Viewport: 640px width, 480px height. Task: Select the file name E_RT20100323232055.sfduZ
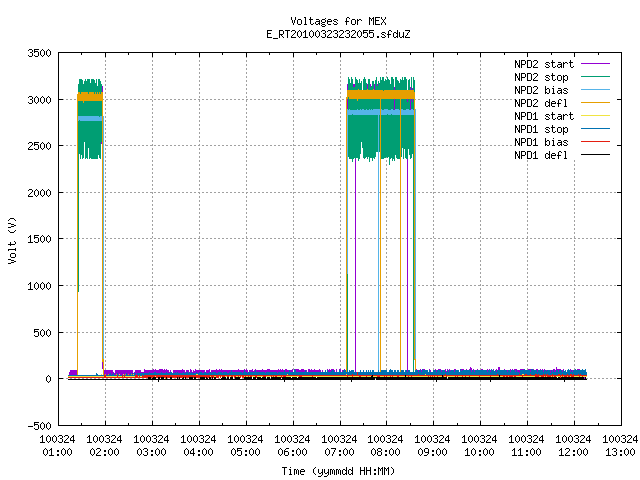pyautogui.click(x=338, y=34)
